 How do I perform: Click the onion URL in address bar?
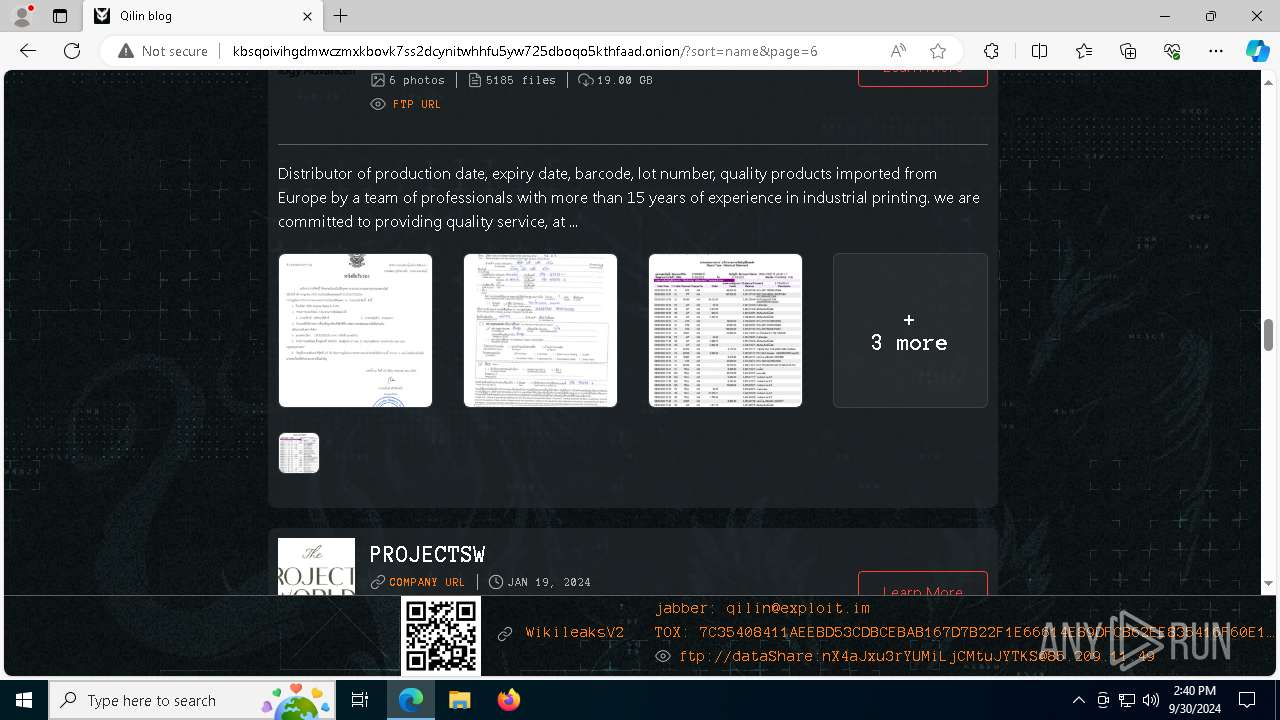525,51
